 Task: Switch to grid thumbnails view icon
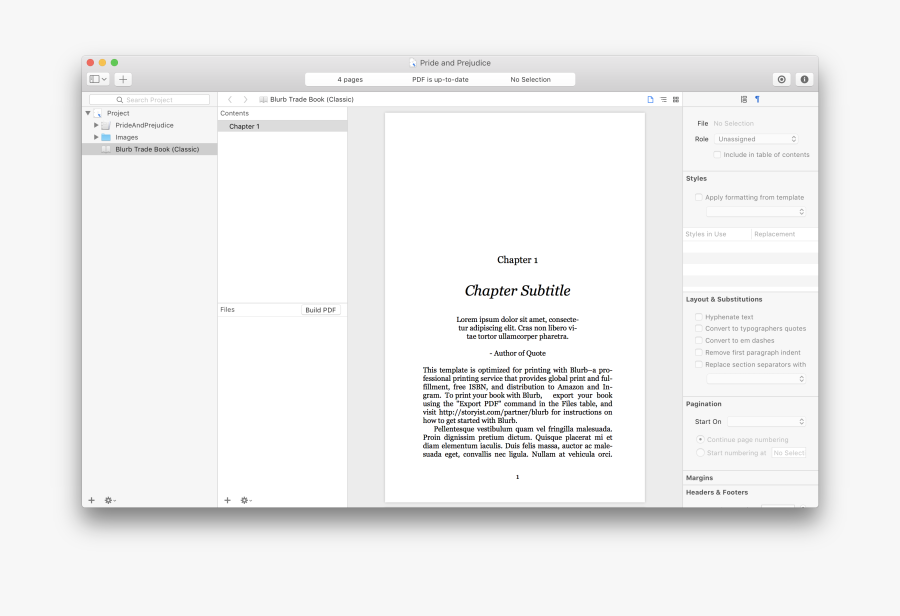click(676, 100)
